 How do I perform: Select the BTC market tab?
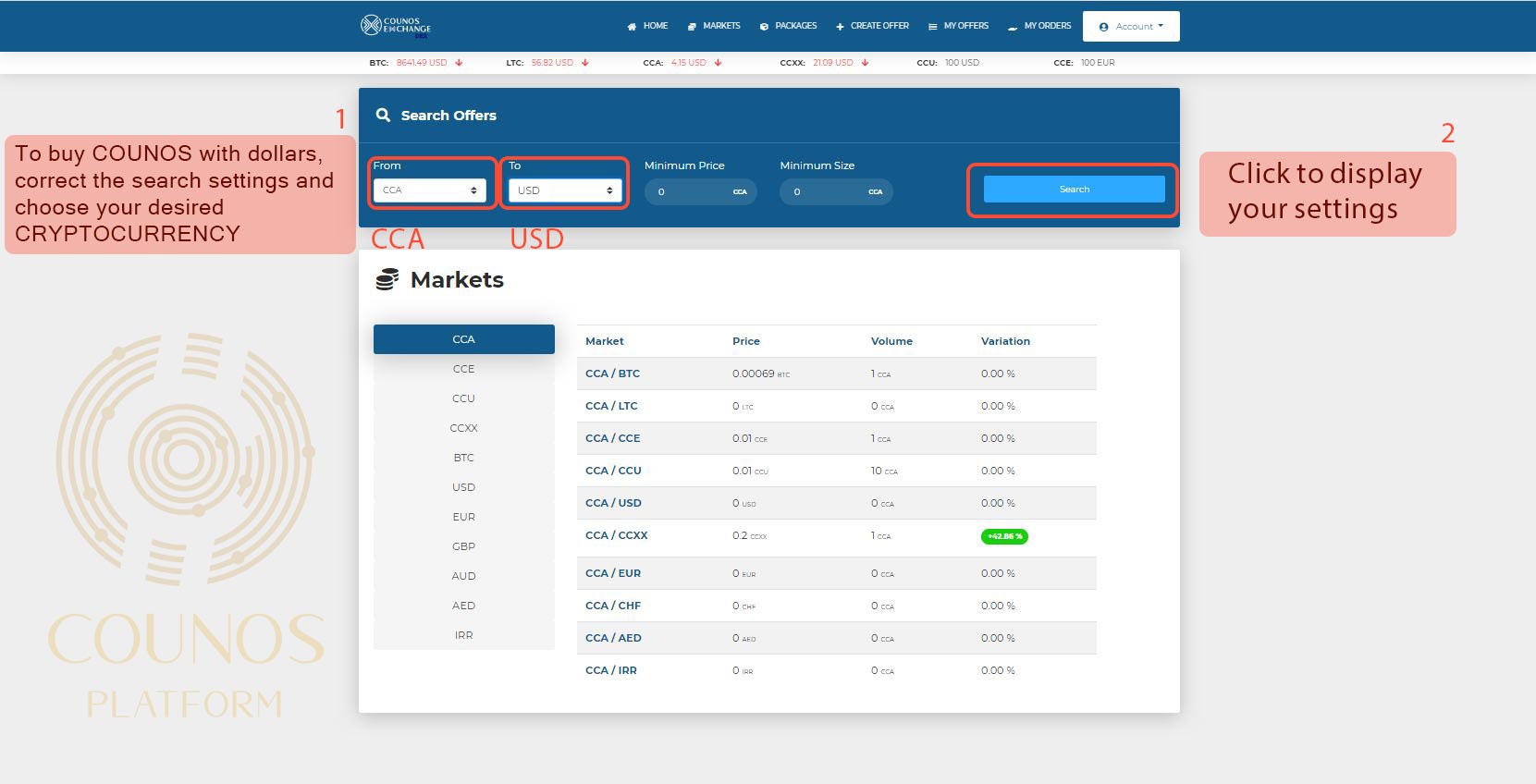pos(464,458)
